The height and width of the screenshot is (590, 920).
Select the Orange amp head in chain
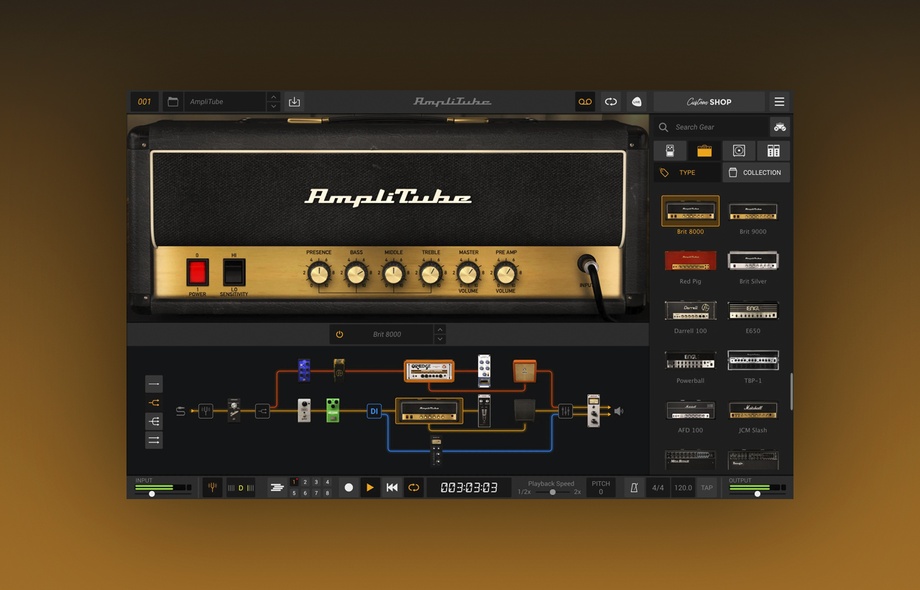pyautogui.click(x=429, y=371)
